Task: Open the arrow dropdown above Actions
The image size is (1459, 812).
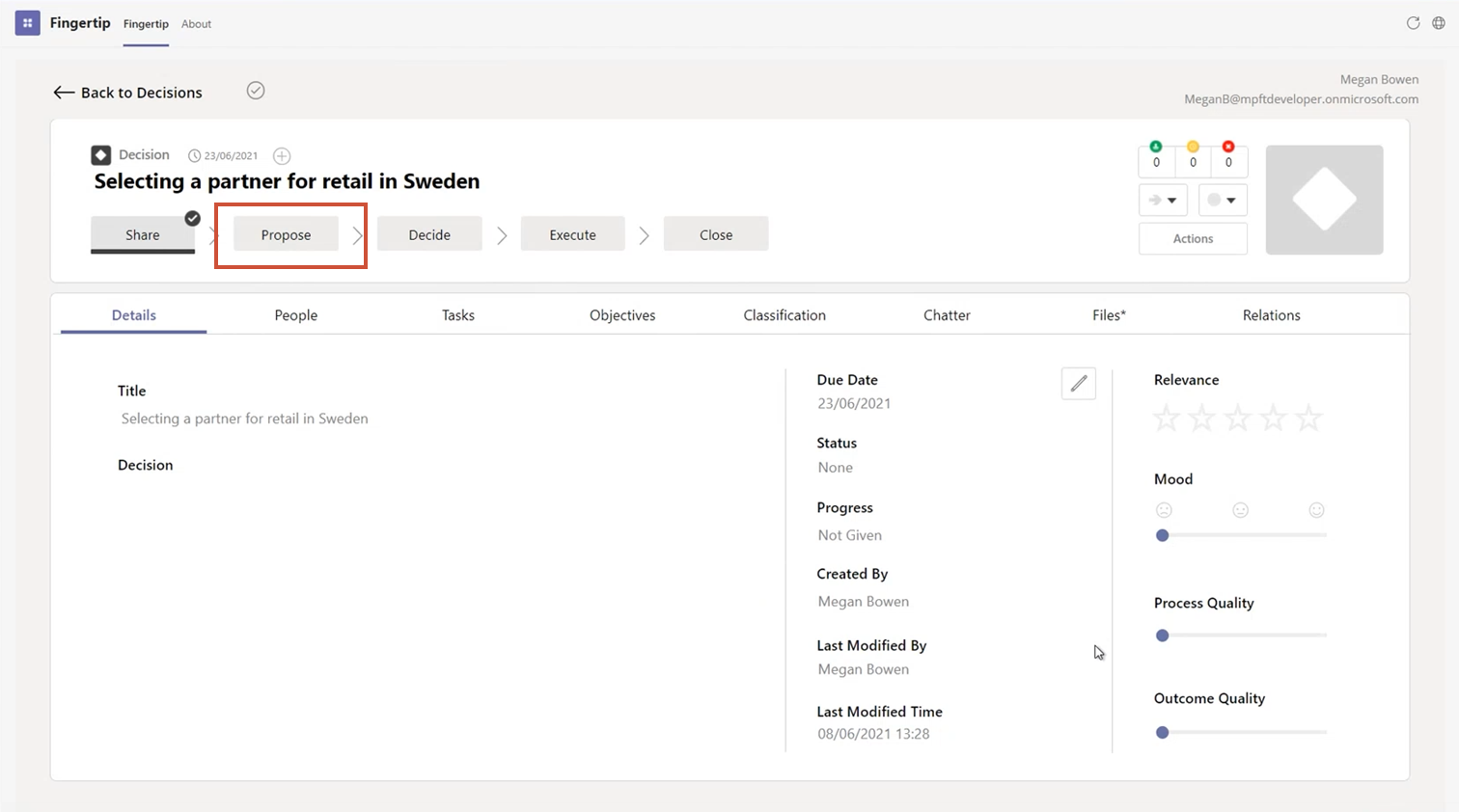Action: tap(1163, 200)
